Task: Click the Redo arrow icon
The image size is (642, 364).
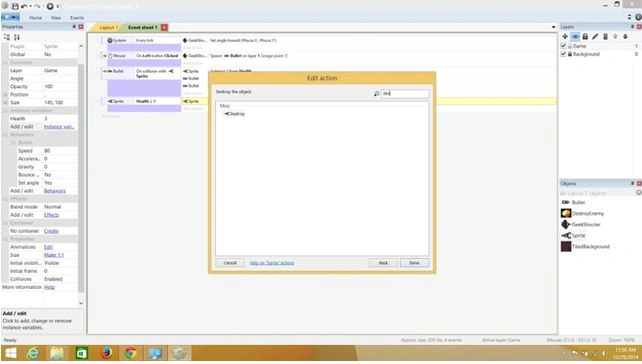Action: pos(37,6)
